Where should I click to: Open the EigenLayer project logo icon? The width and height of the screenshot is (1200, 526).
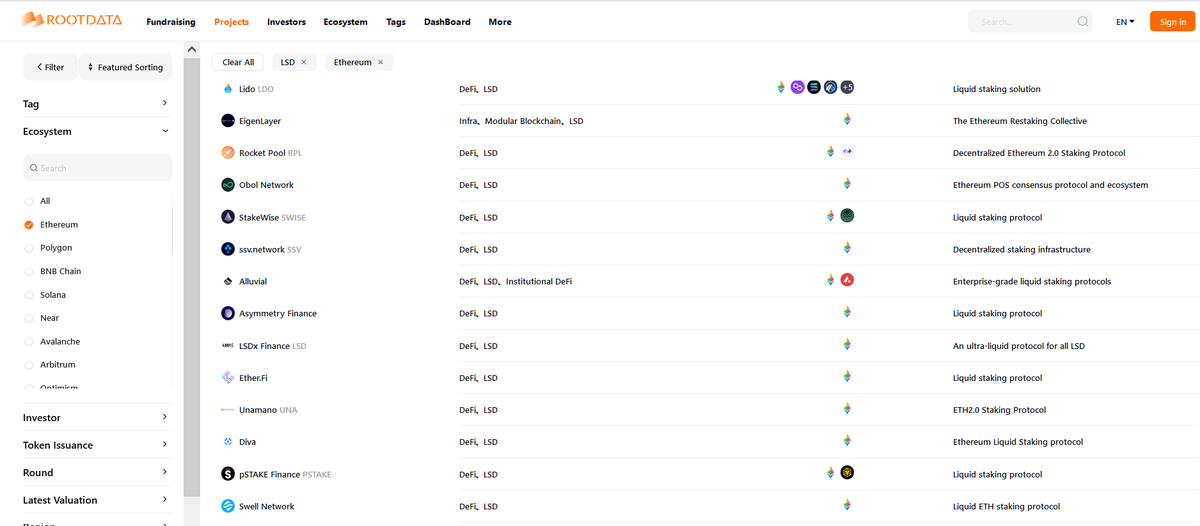pos(228,121)
